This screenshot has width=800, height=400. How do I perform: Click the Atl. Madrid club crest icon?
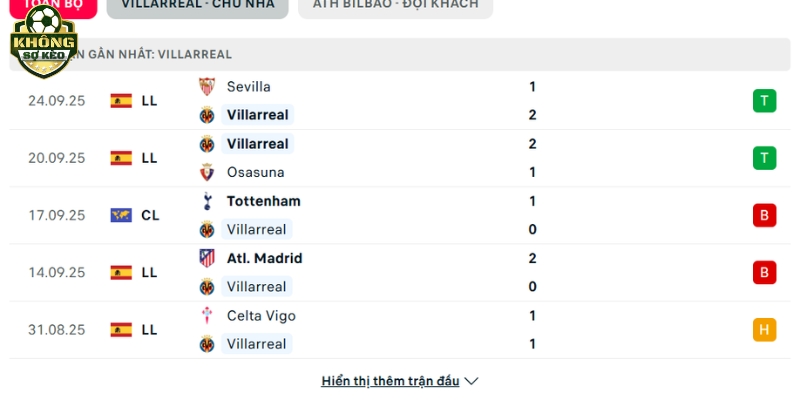tap(207, 258)
